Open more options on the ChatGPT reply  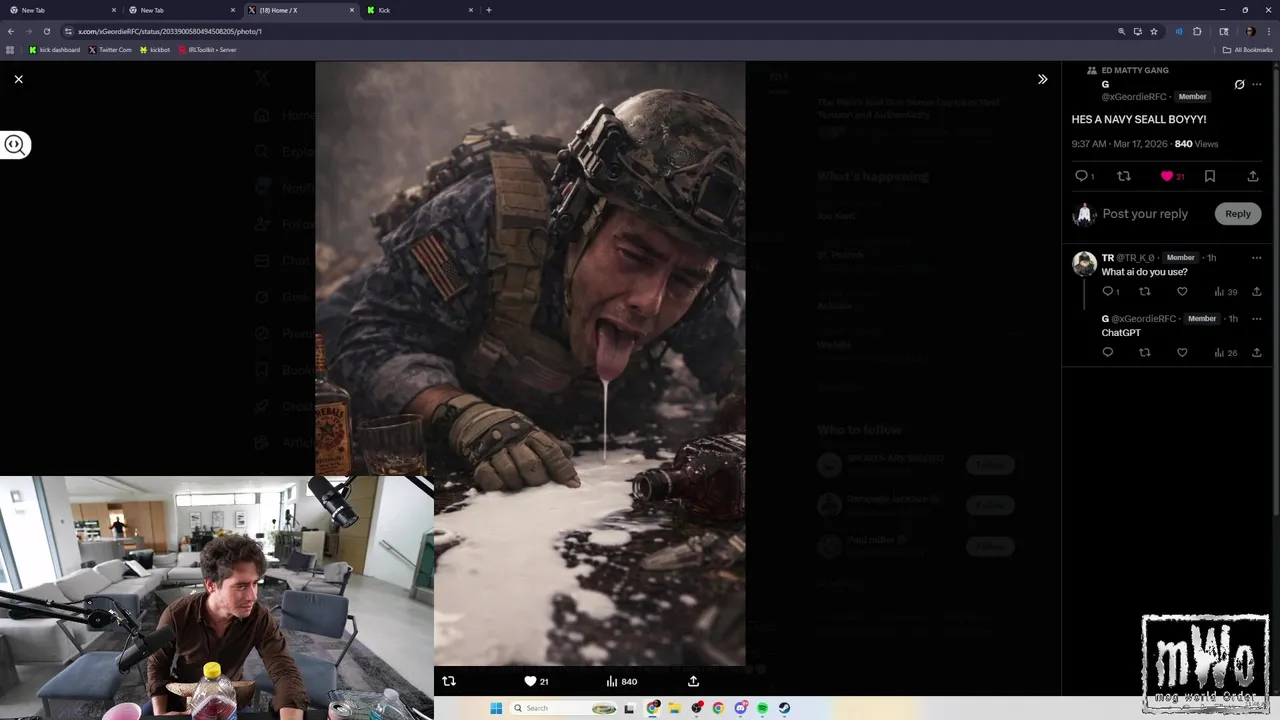(1257, 319)
